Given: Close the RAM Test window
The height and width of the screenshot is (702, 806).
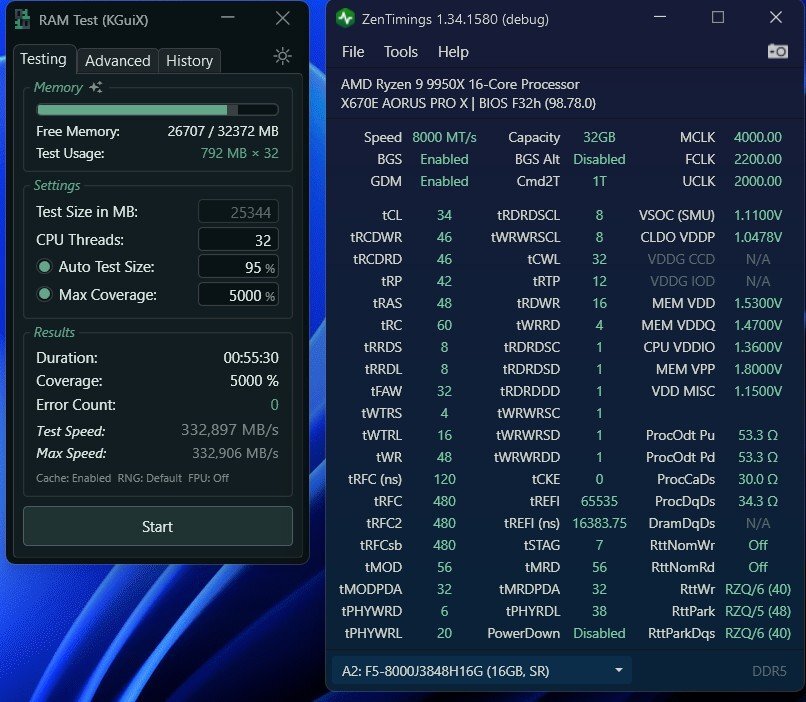Looking at the screenshot, I should click(282, 18).
